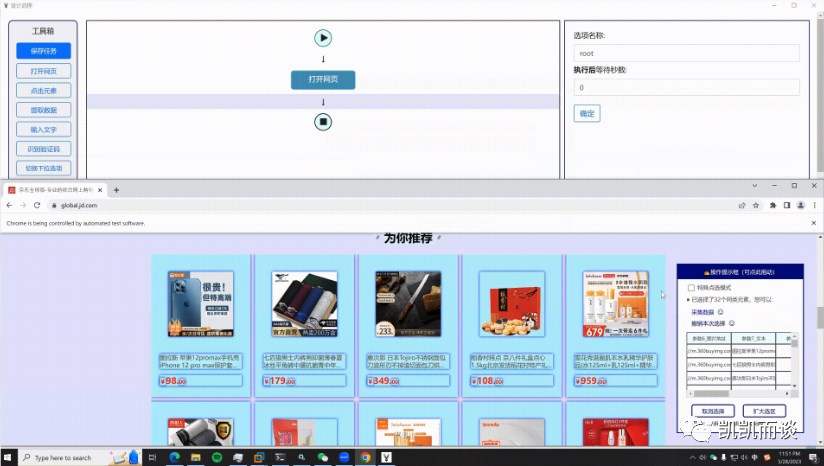Add 打开网页 step from the toolbox
Image resolution: width=824 pixels, height=466 pixels.
pyautogui.click(x=44, y=71)
